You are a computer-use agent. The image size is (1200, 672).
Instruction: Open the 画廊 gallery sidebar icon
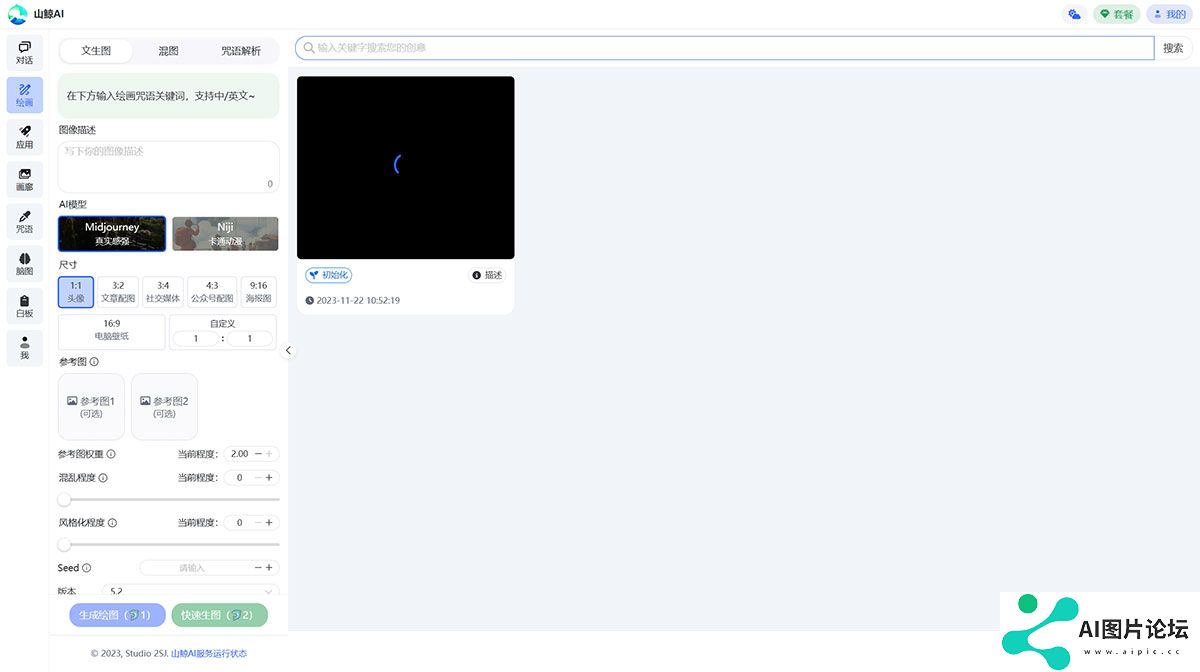(25, 179)
